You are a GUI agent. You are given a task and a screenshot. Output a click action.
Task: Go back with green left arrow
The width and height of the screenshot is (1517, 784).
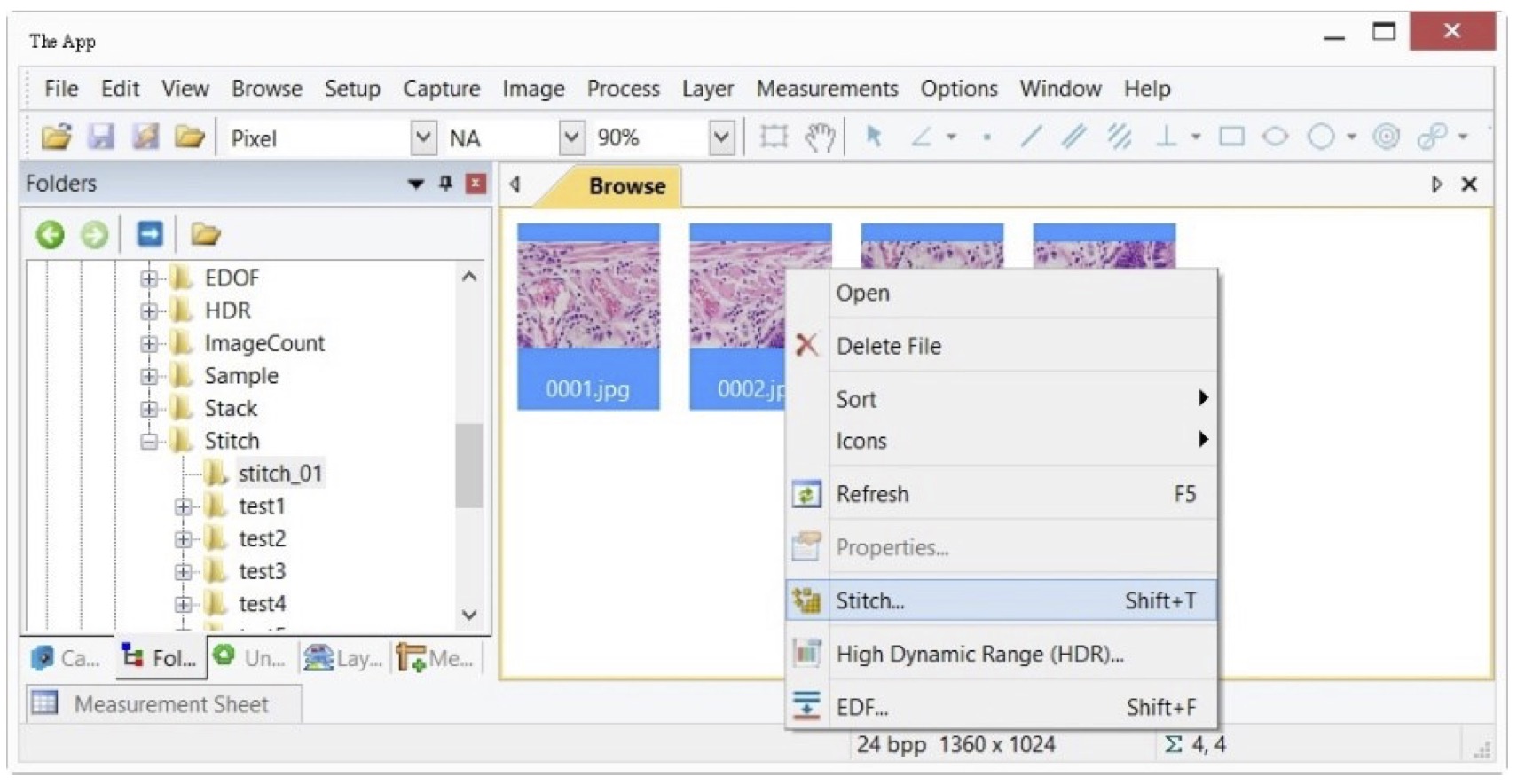tap(51, 234)
